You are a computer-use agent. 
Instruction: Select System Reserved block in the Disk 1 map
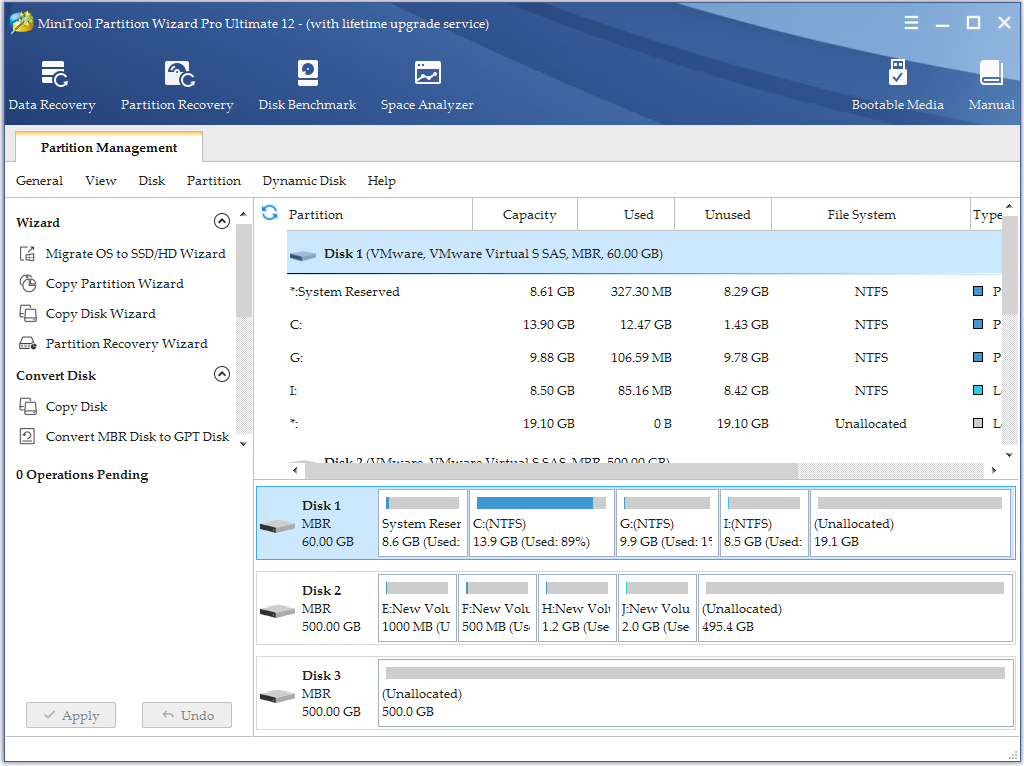(423, 523)
